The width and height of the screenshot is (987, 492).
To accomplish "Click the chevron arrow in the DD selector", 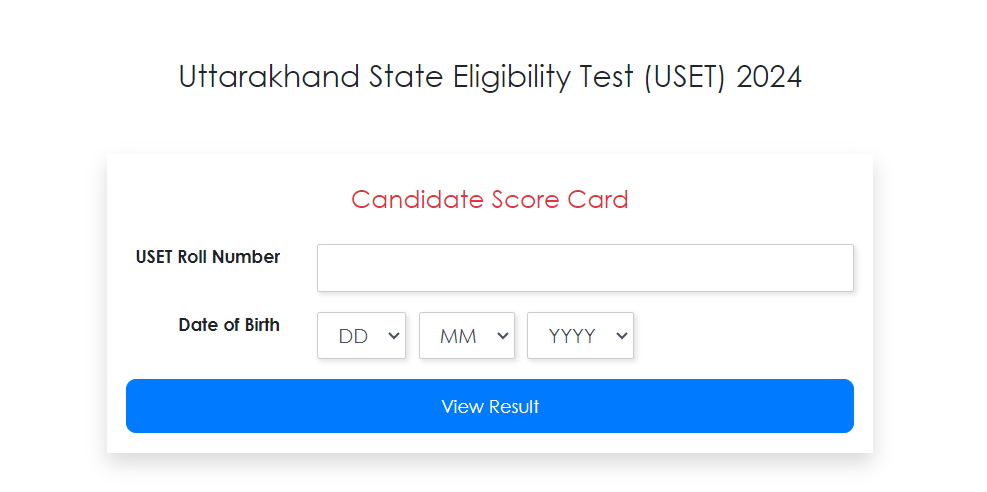I will click(393, 337).
